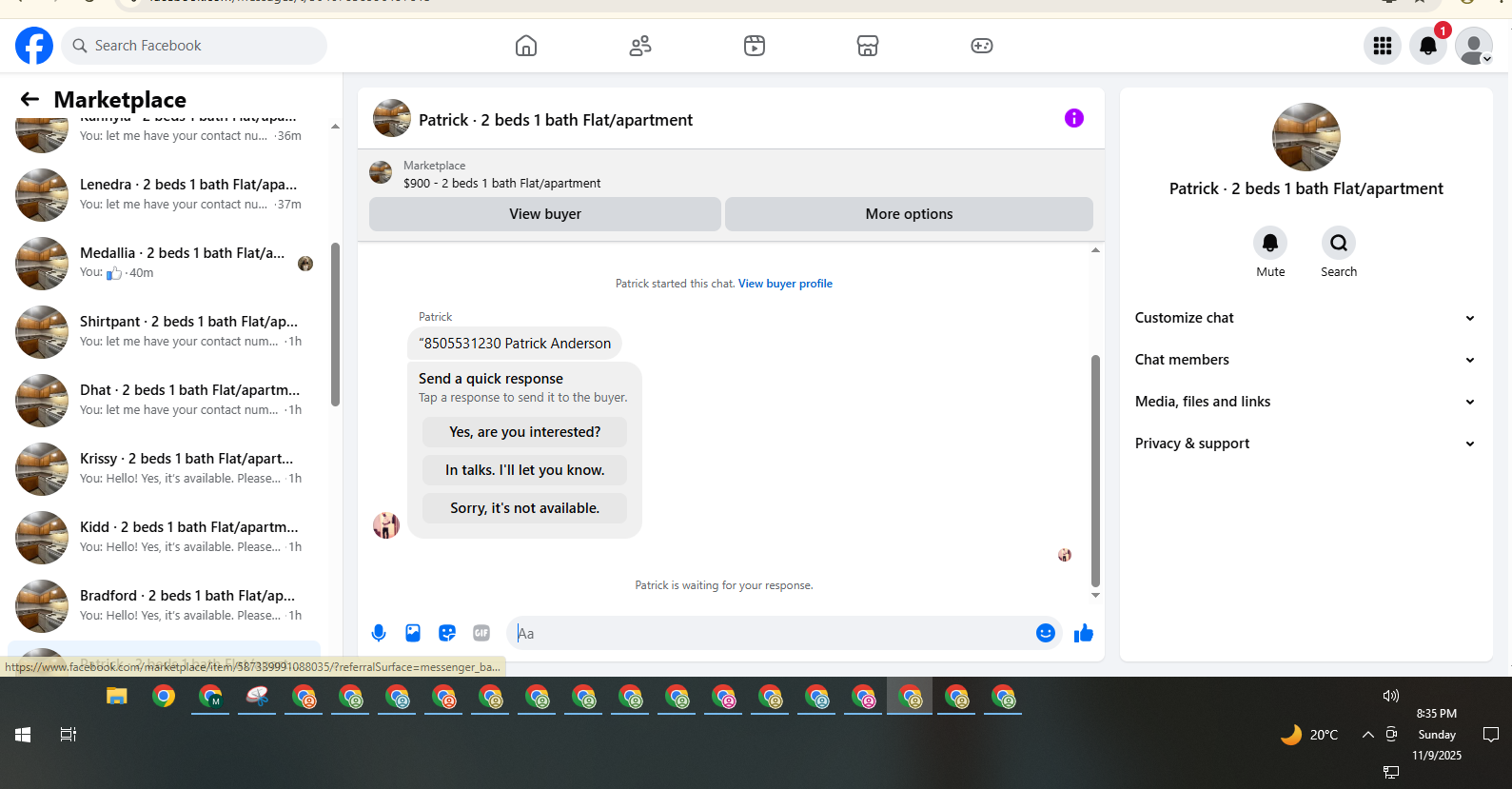This screenshot has height=789, width=1512.
Task: Click the chat messages scrollbar
Action: point(1095,471)
